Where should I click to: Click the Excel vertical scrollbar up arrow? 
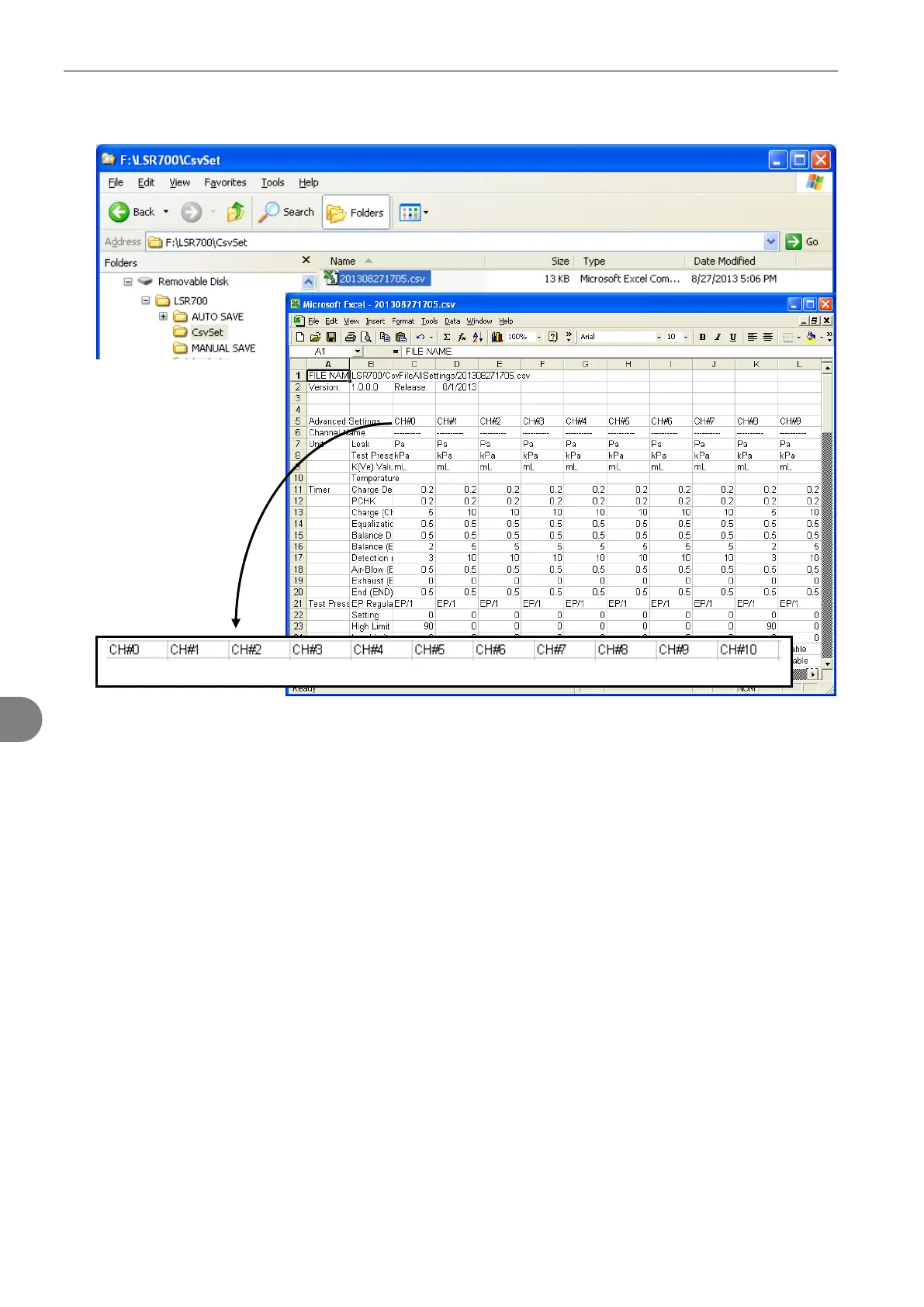(827, 368)
